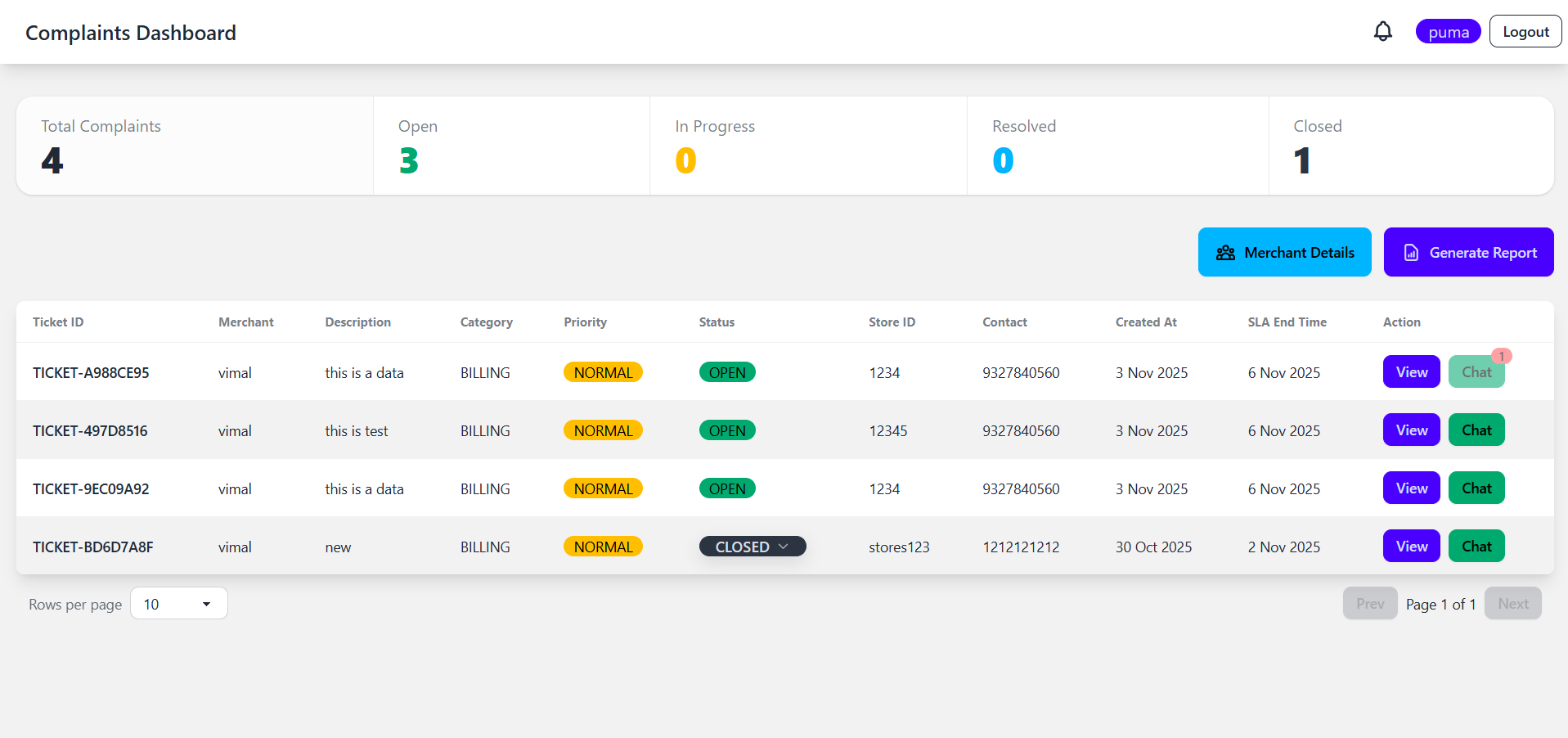The image size is (1568, 738).
Task: Click the OPEN status pill for TICKET-9EC09A92
Action: (726, 488)
